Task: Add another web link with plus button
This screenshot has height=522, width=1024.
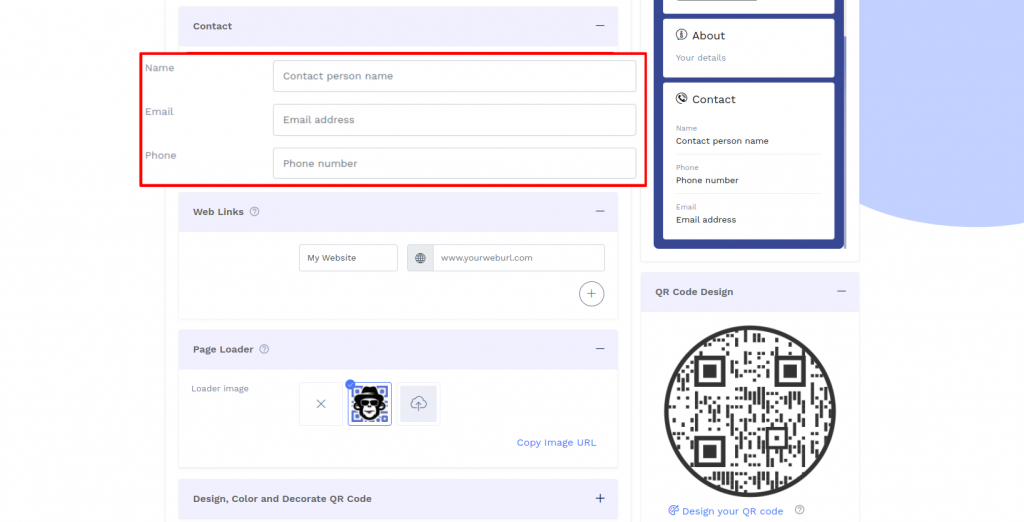Action: 591,294
